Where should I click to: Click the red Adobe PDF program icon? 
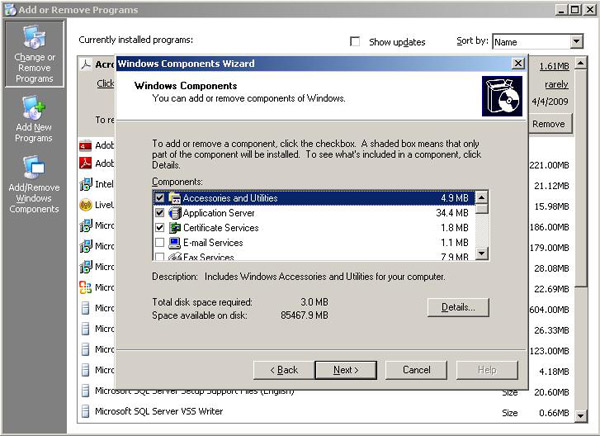pos(86,163)
